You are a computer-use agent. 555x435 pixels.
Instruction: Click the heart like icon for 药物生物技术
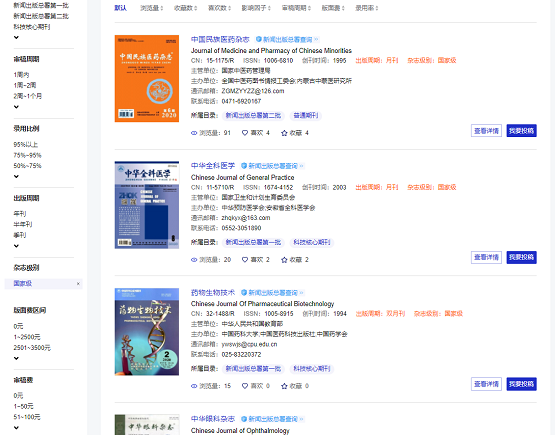245,386
